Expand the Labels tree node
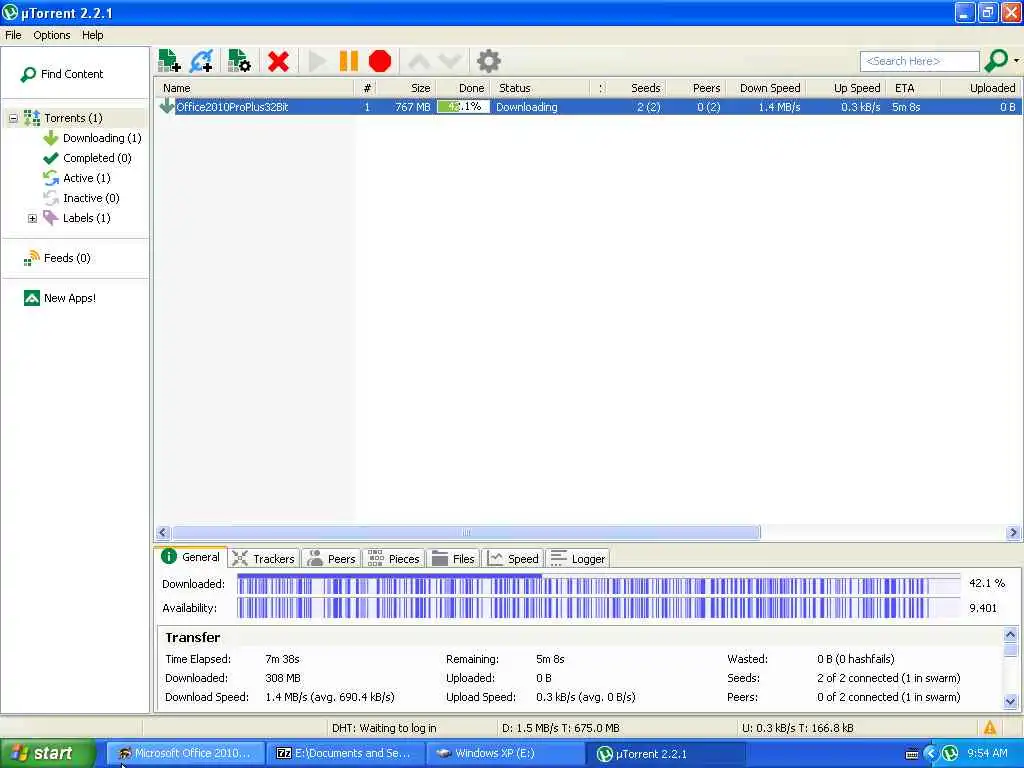 click(x=32, y=218)
